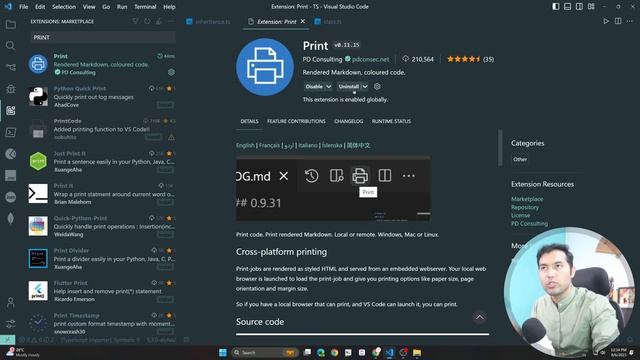Toggle the bottom panel layout icon
This screenshot has width=640, height=360.
[x=567, y=7]
